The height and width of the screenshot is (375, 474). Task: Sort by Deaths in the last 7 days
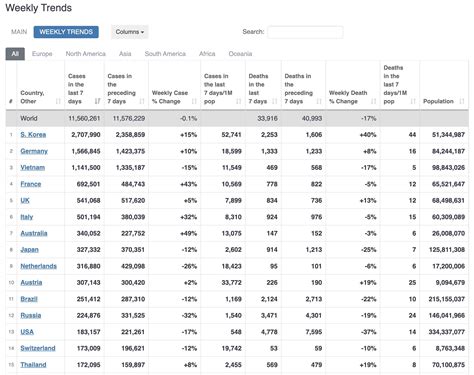275,101
